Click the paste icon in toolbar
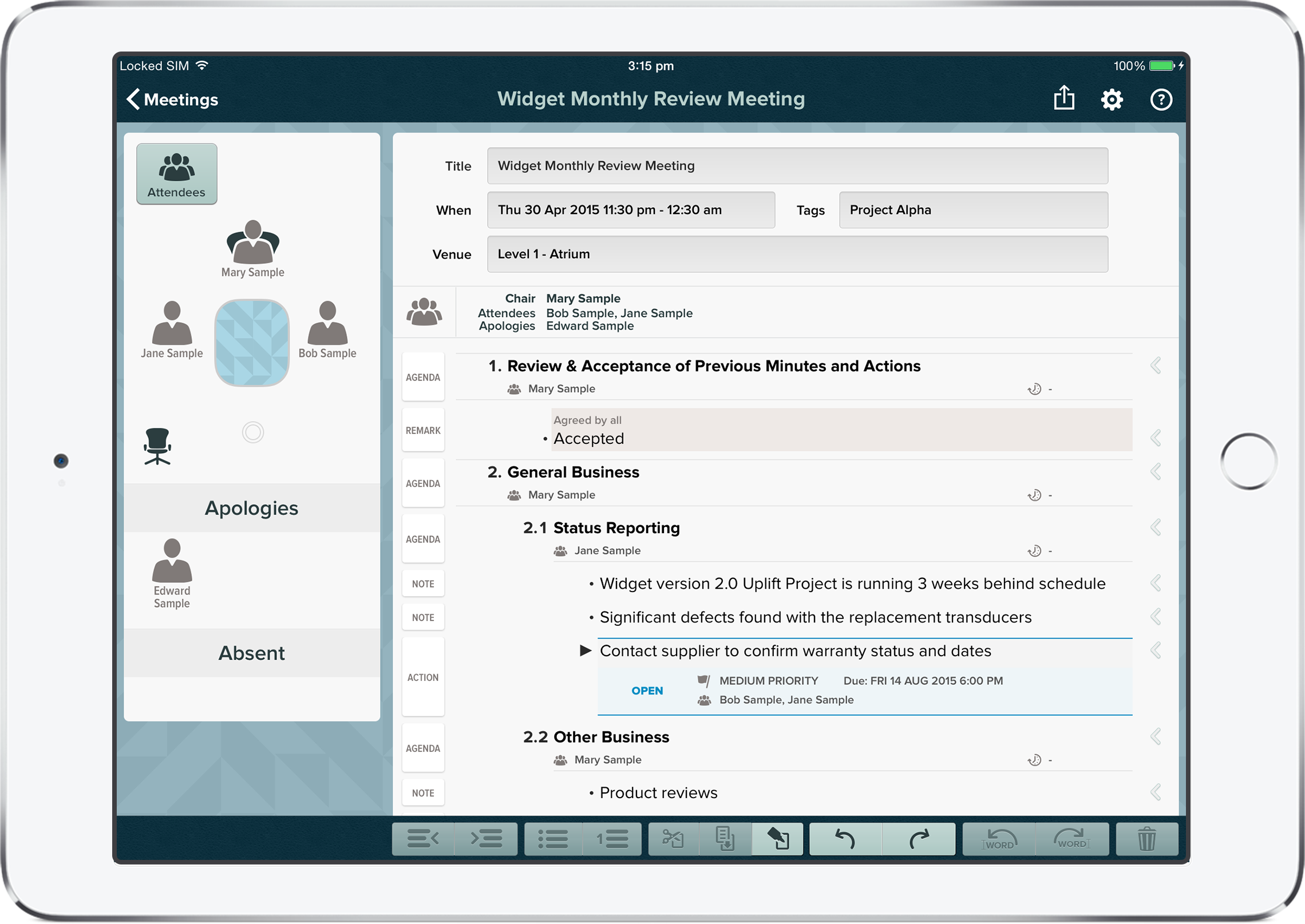The width and height of the screenshot is (1305, 924). [x=778, y=839]
